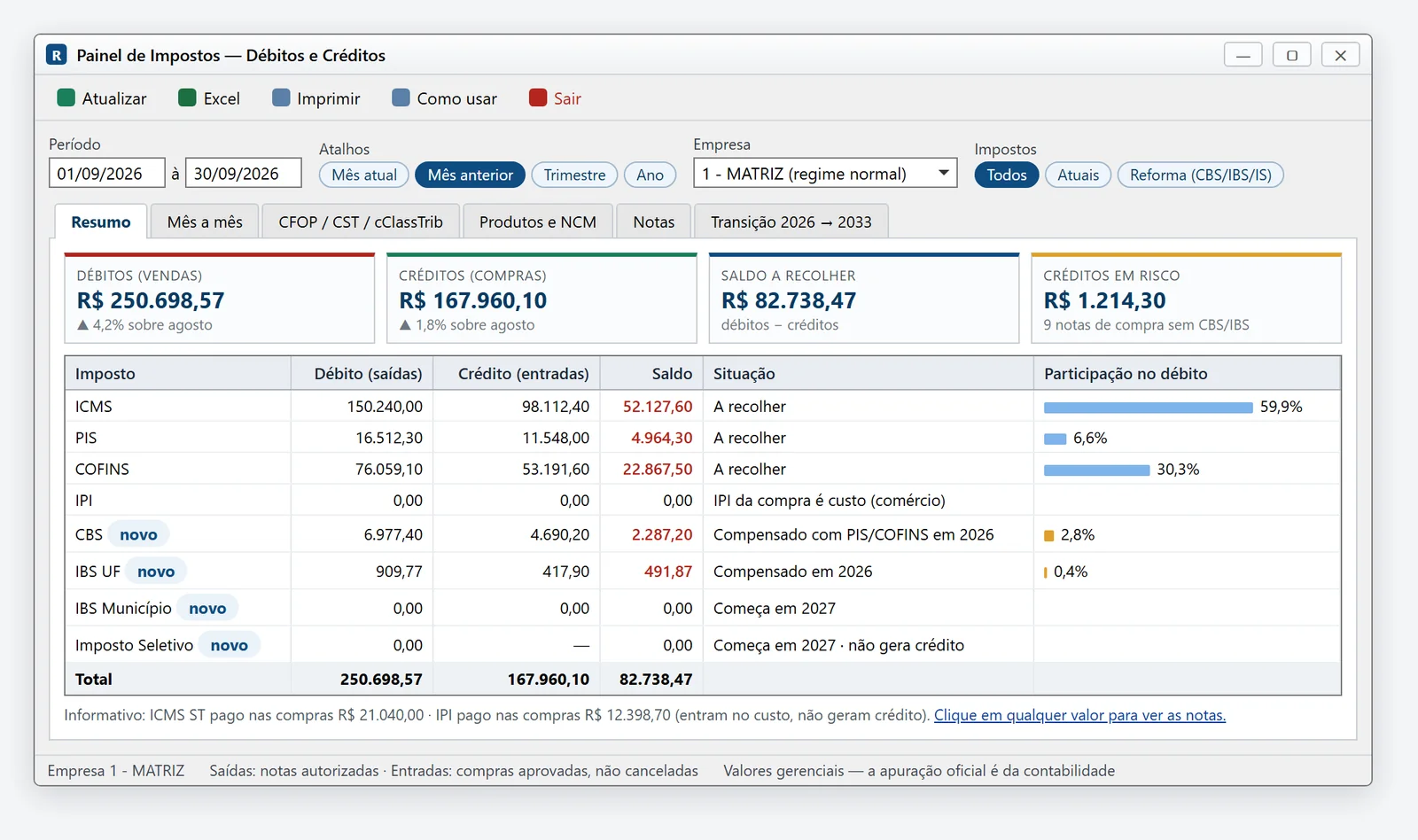
Task: Click the Saldo column header
Action: tap(651, 374)
